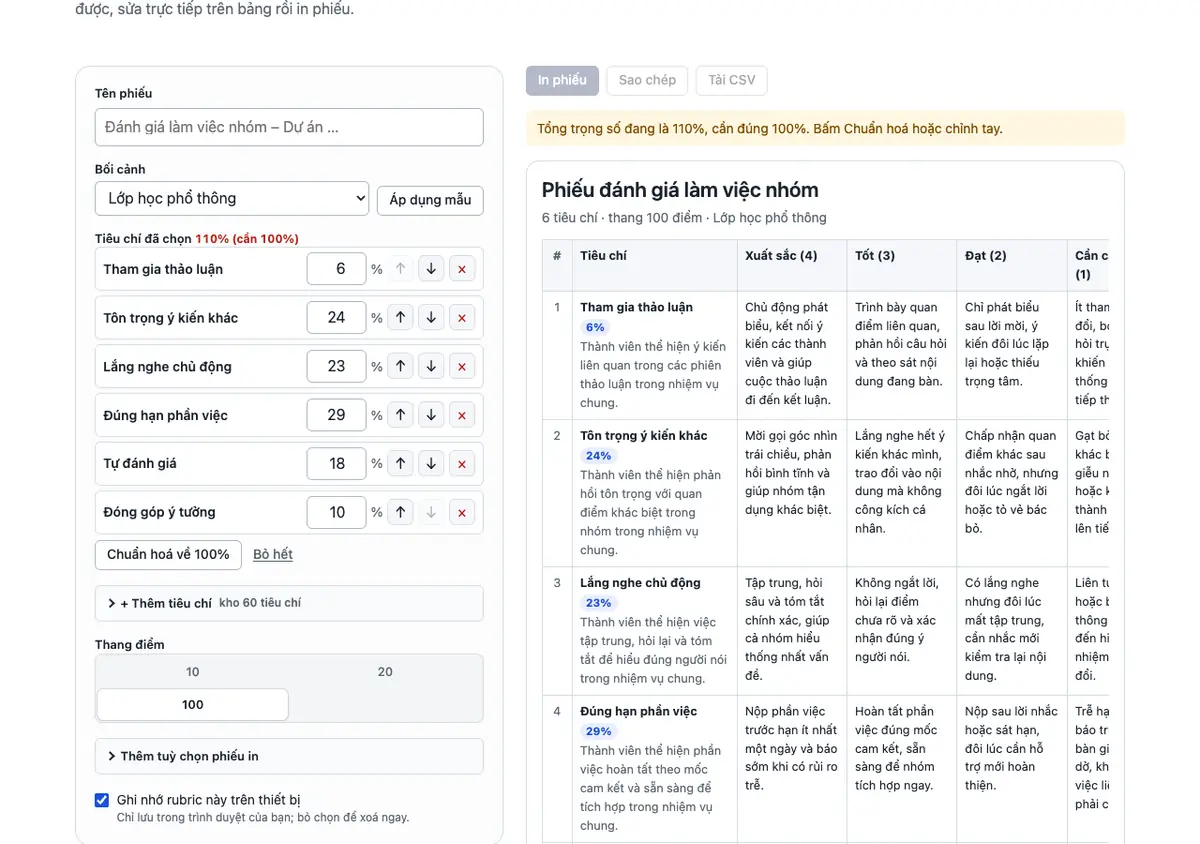Click the Bỏ hết link
The image size is (1200, 844).
click(273, 554)
